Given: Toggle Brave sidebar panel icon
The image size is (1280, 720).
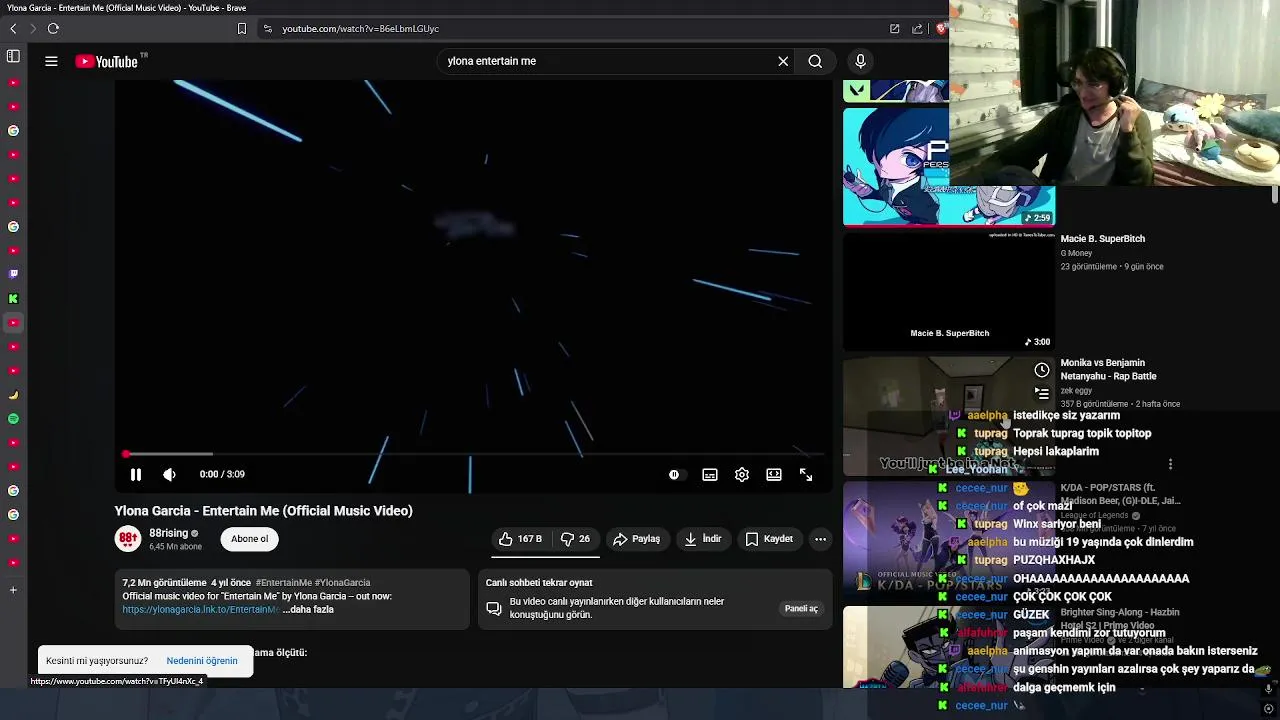Looking at the screenshot, I should click(13, 57).
